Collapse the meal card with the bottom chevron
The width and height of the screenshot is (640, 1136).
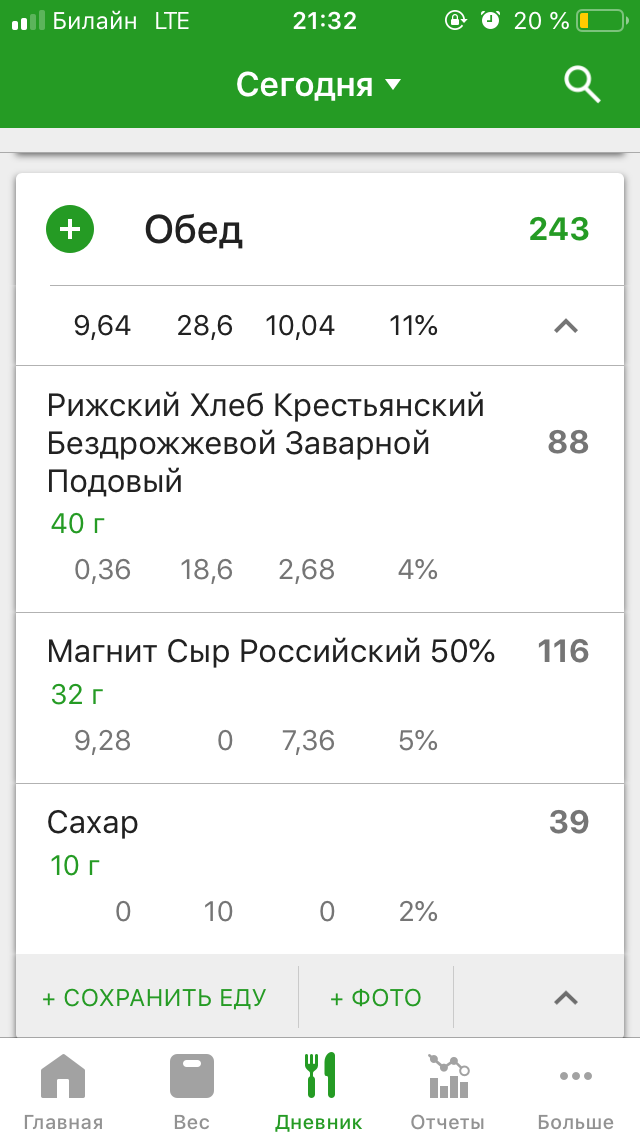pyautogui.click(x=566, y=997)
